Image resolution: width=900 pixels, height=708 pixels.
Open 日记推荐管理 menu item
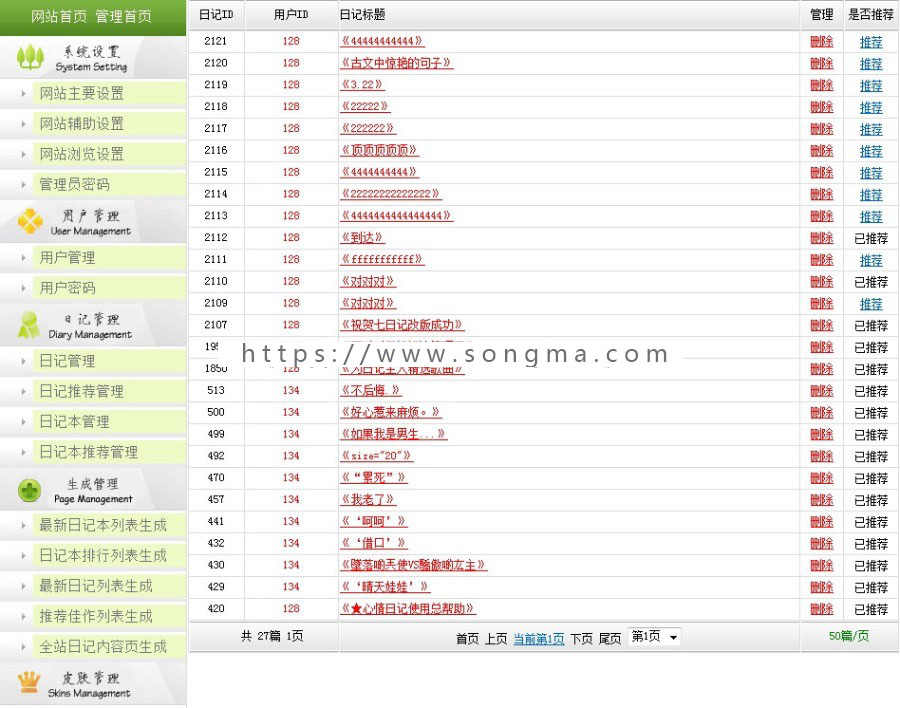click(x=82, y=392)
